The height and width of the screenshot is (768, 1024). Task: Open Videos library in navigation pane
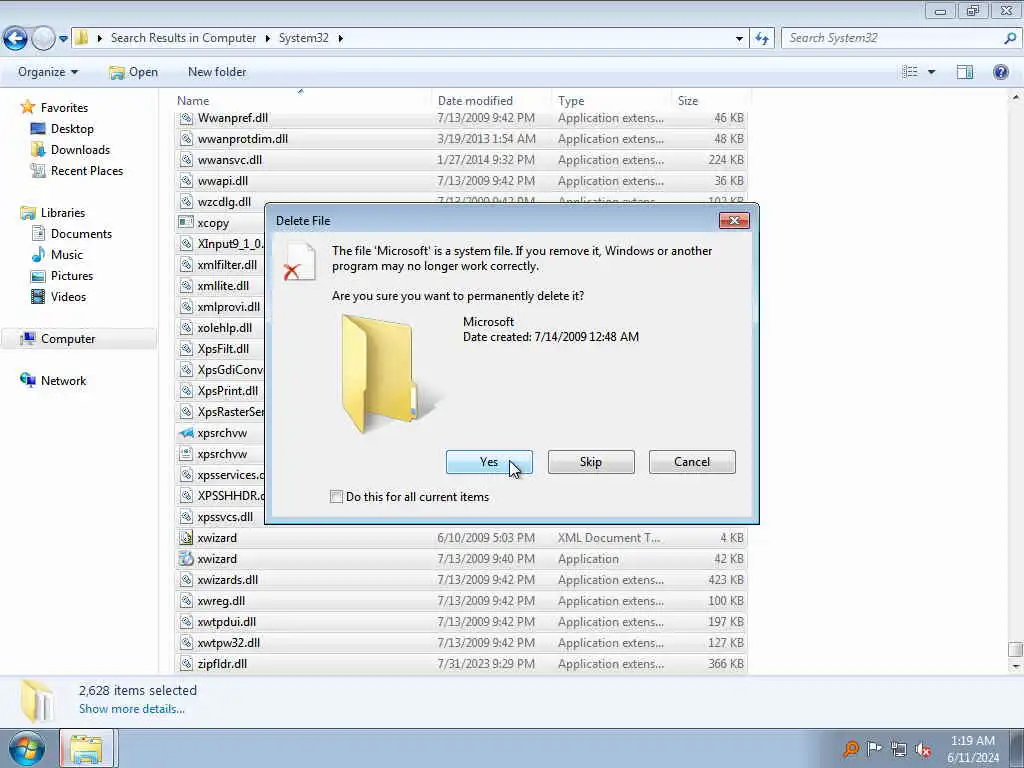(x=59, y=296)
